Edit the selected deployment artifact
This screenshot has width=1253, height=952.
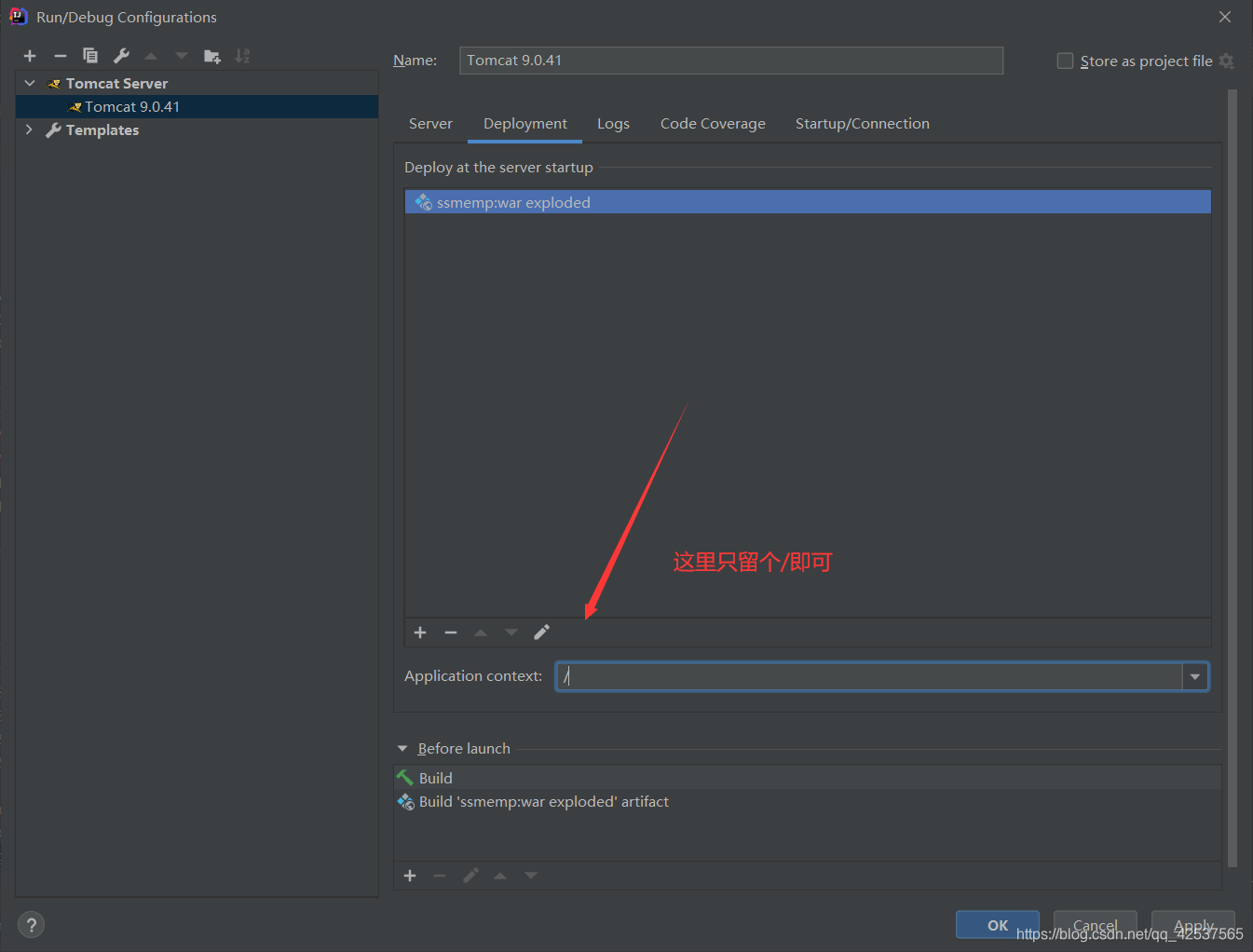pyautogui.click(x=541, y=632)
